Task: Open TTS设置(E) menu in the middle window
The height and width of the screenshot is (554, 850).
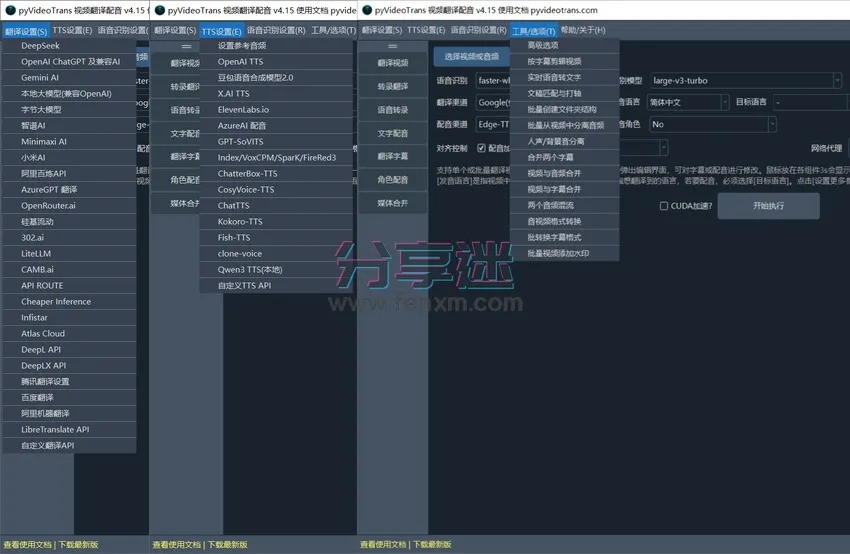Action: (222, 31)
